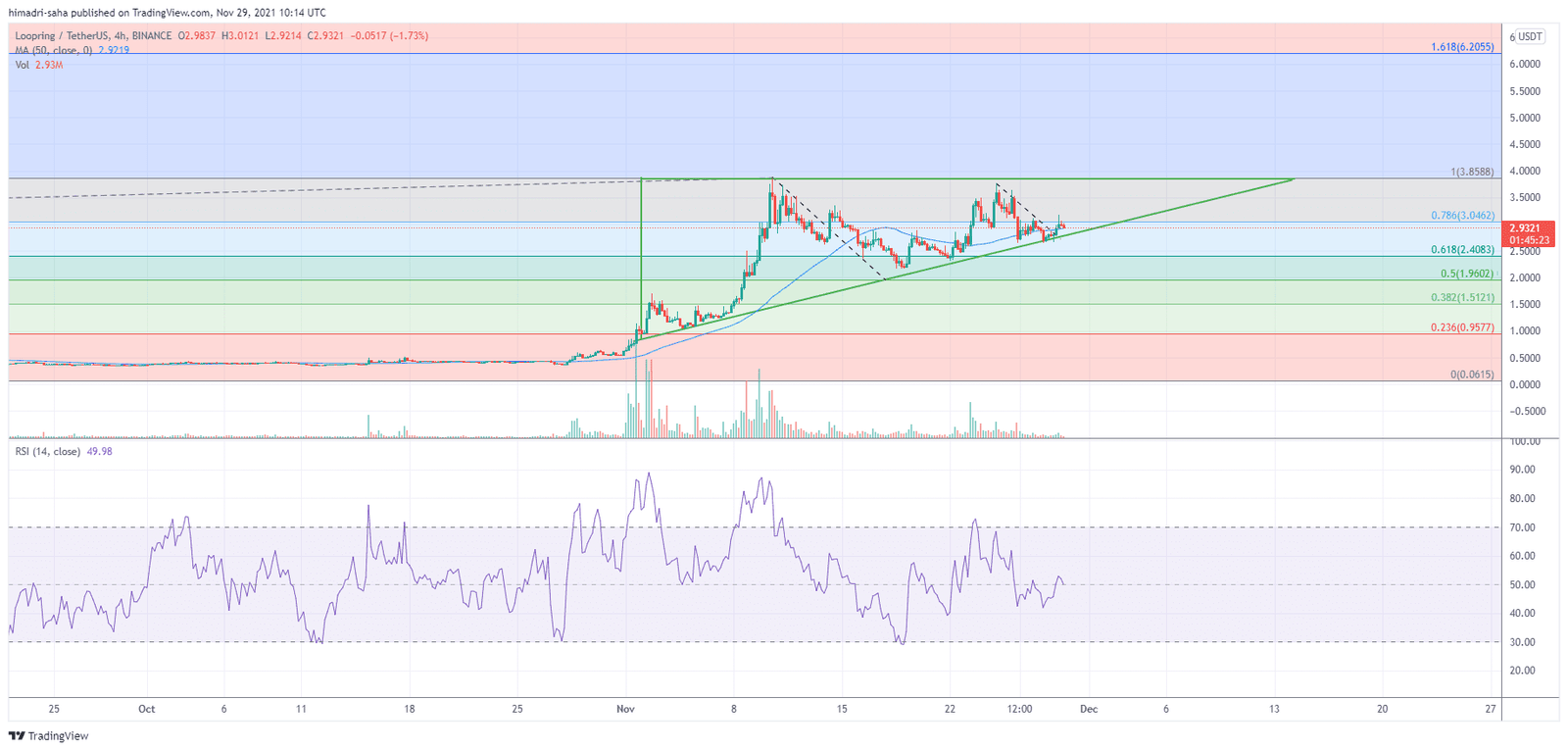Screen dimensions: 1568x751
Task: Click the Oct label on time axis
Action: (147, 709)
